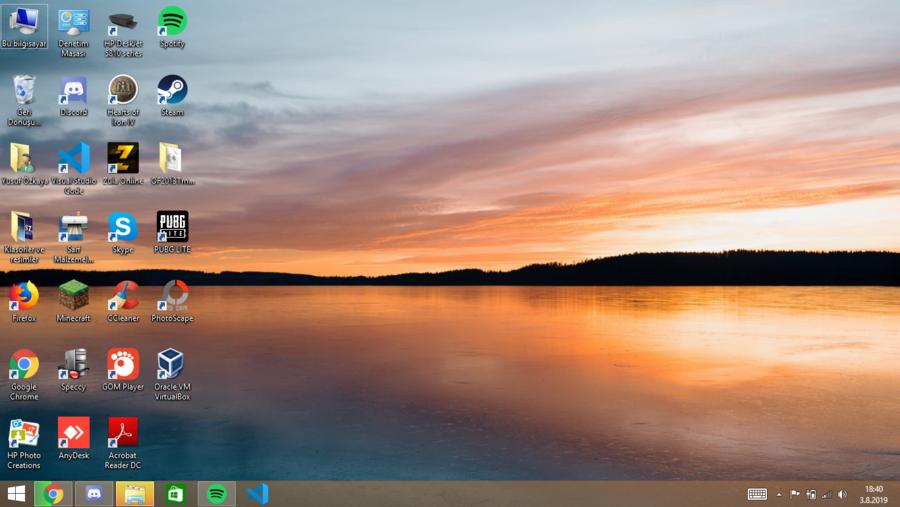Select the GOM Player desktop icon

point(123,370)
